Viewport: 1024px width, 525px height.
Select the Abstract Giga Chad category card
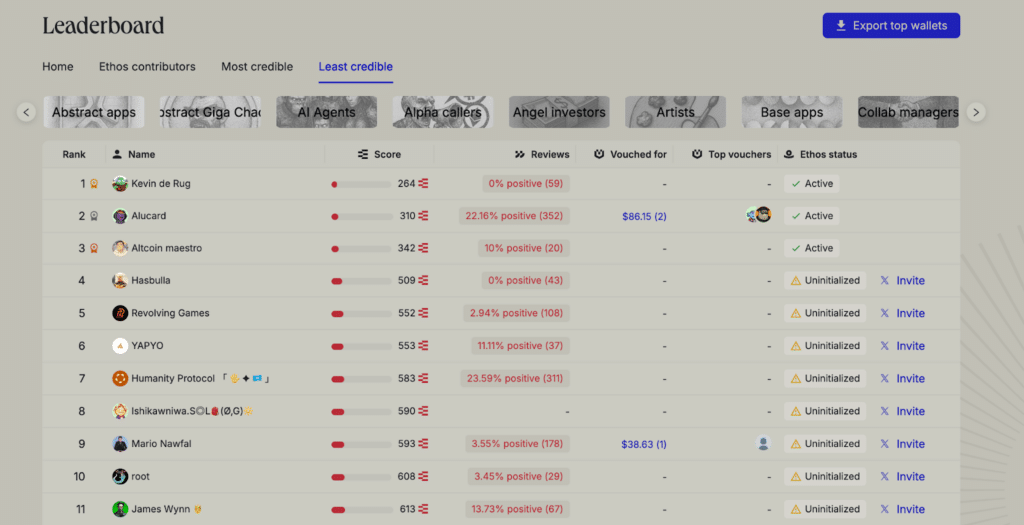tap(210, 112)
